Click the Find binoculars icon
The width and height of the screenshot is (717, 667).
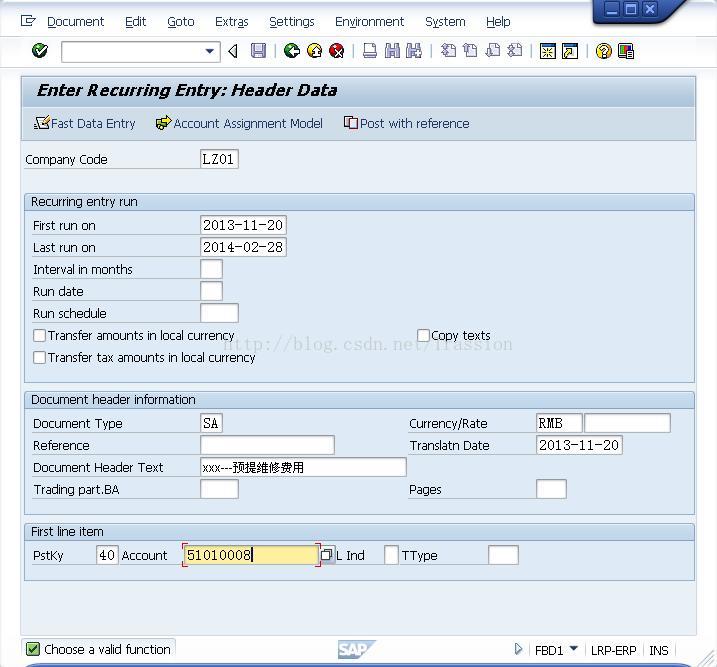[x=392, y=51]
